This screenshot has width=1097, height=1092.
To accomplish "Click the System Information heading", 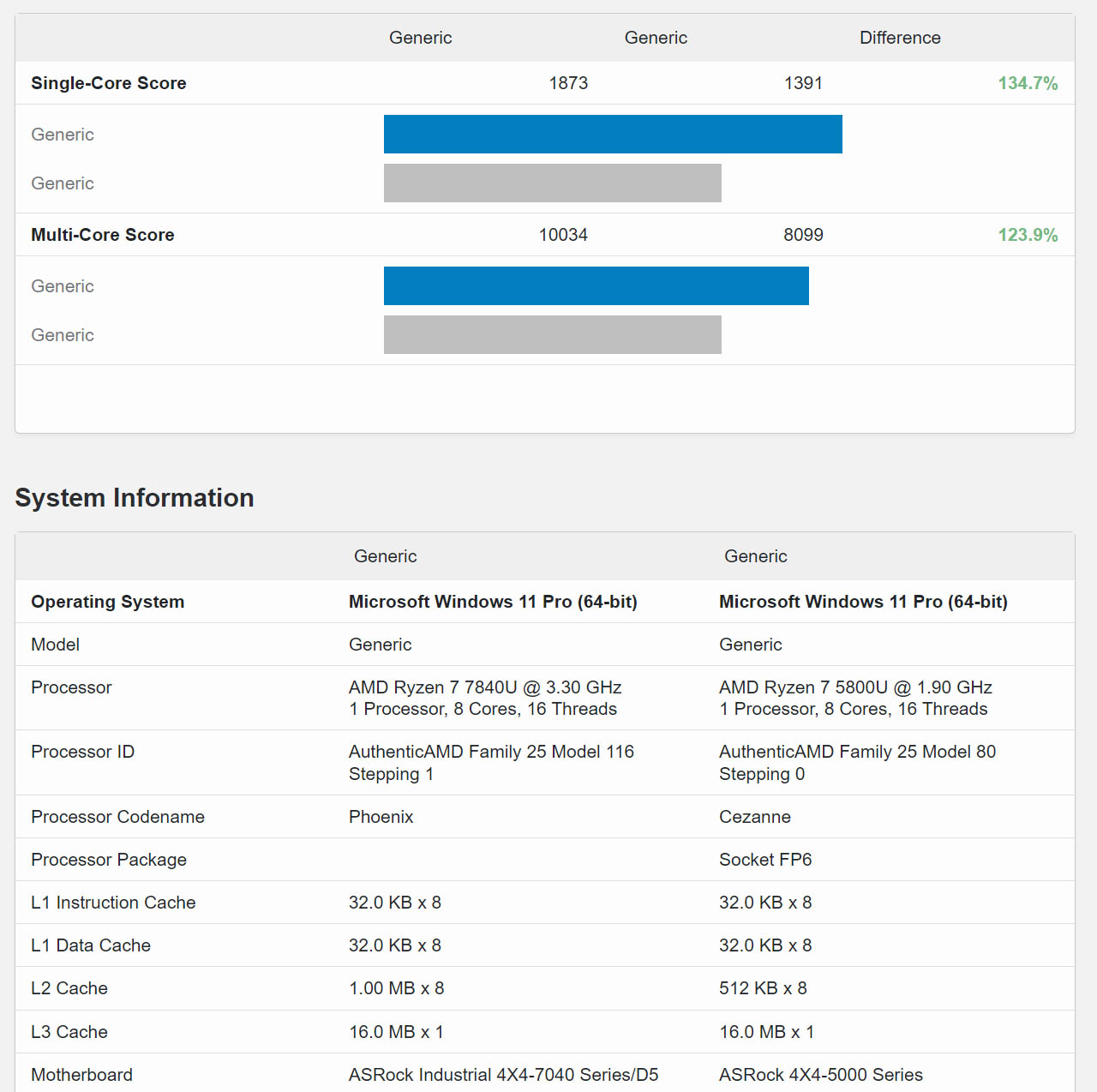I will 135,498.
